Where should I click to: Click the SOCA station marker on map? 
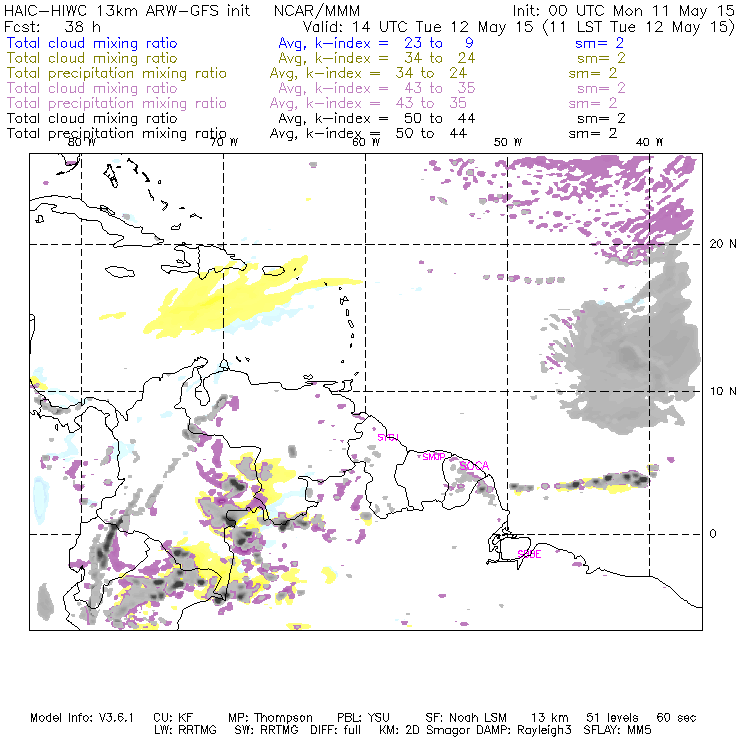point(474,466)
